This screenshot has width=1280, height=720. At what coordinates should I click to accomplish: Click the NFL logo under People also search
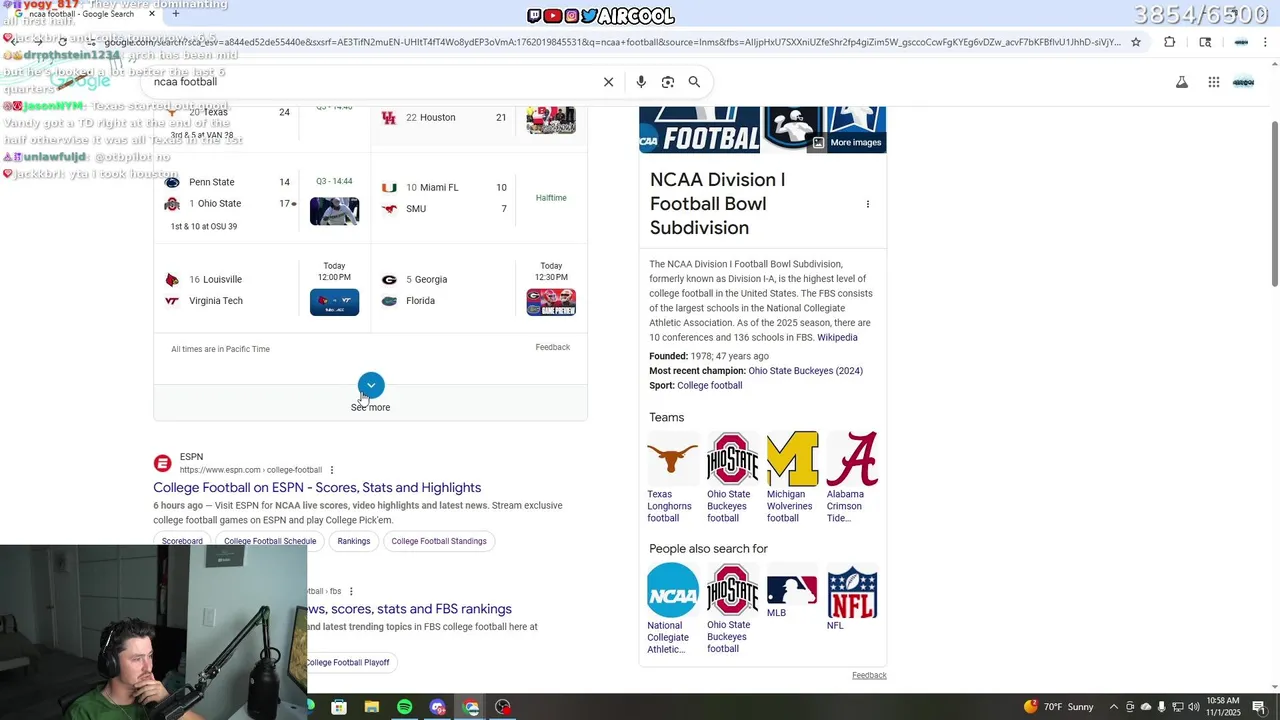pyautogui.click(x=852, y=590)
